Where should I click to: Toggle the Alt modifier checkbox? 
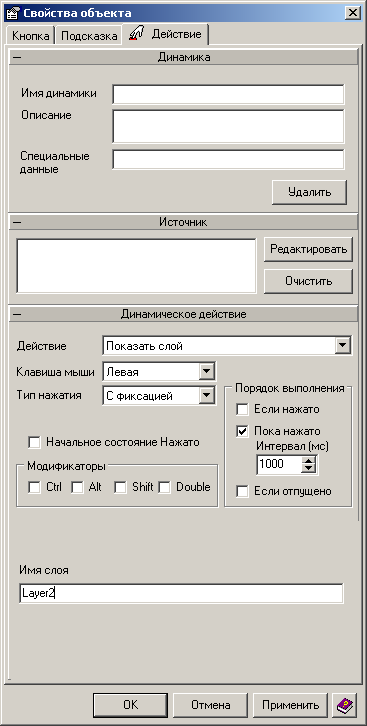tap(77, 487)
